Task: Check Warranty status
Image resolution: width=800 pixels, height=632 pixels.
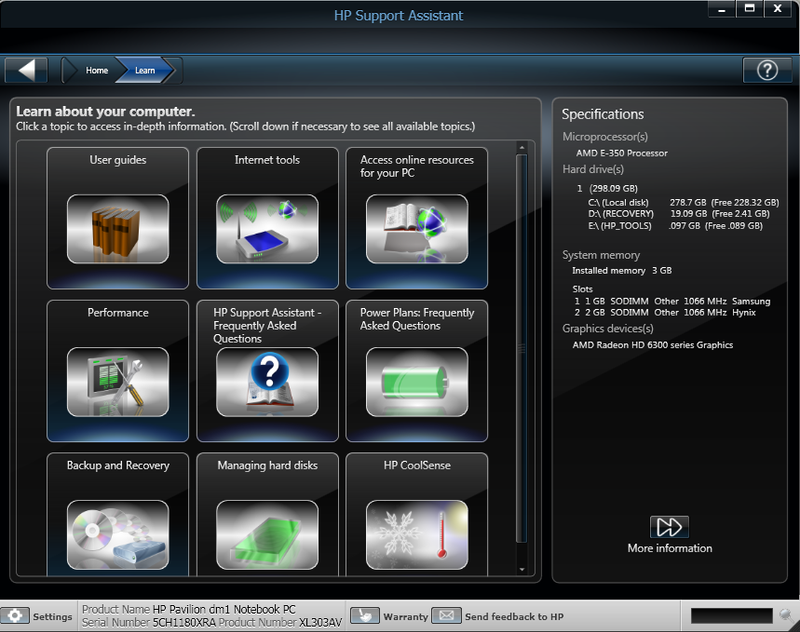Action: pyautogui.click(x=390, y=616)
